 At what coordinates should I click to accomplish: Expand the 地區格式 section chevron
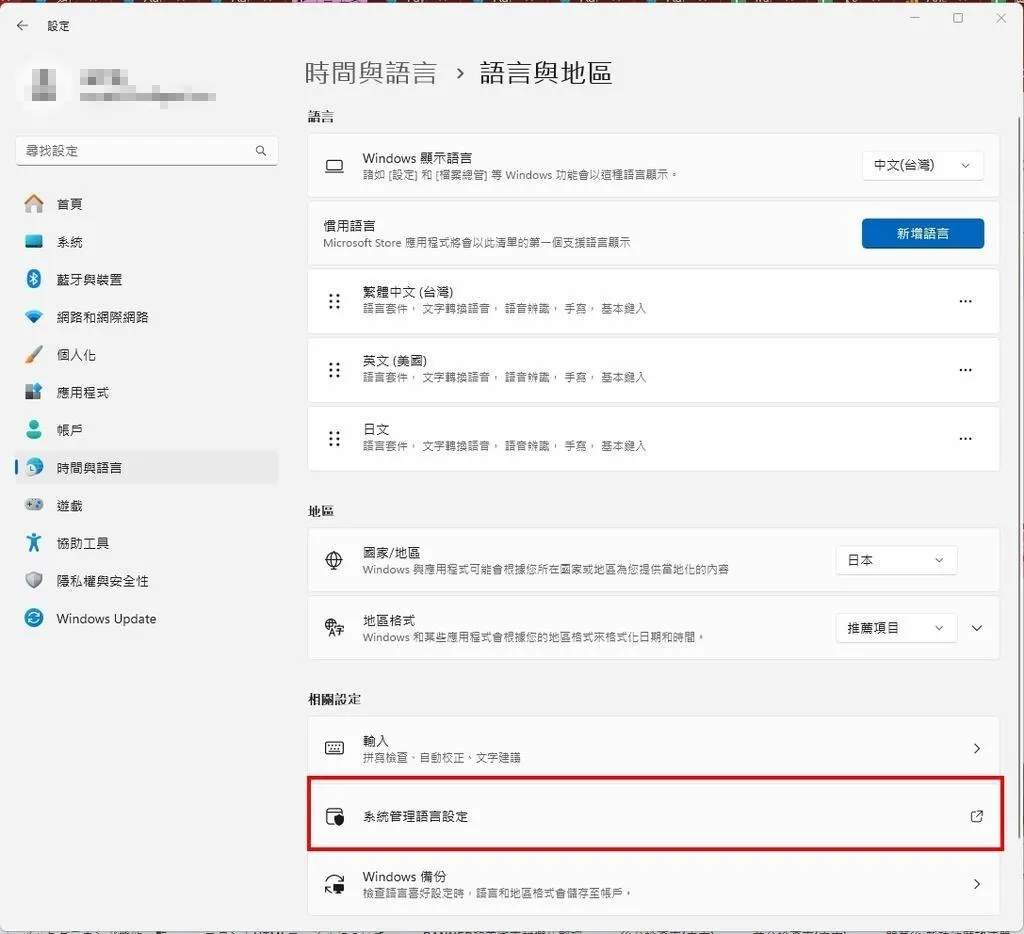coord(976,628)
